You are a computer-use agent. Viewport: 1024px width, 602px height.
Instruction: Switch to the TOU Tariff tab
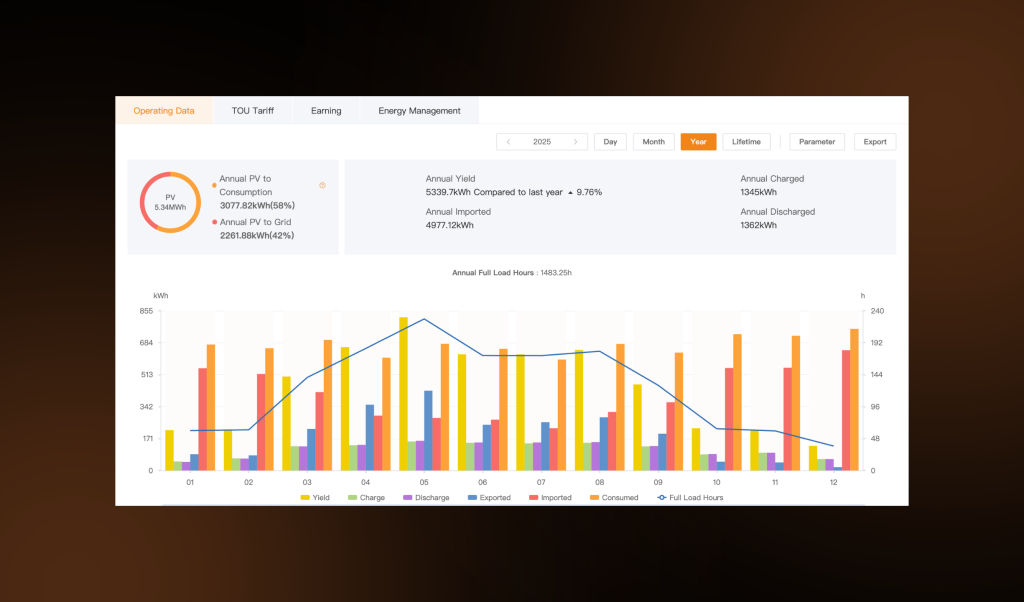point(253,110)
